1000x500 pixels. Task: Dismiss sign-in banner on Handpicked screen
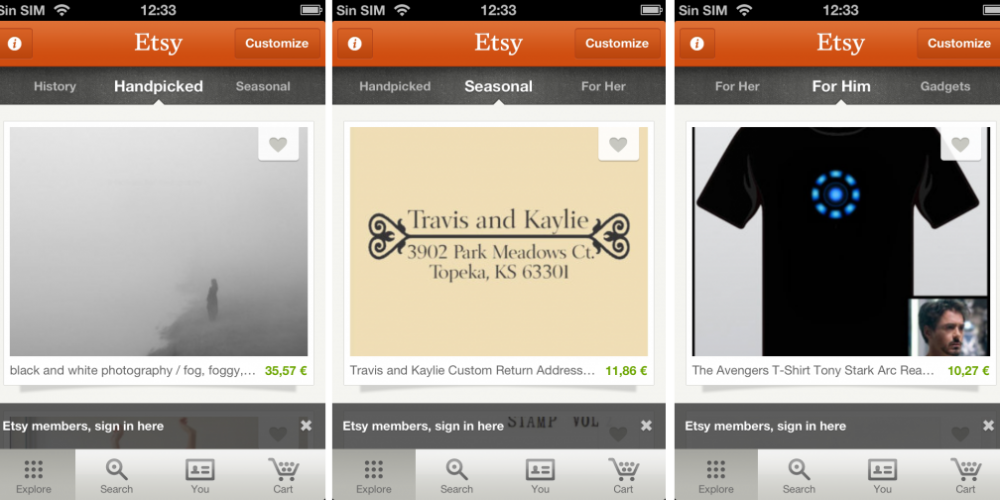306,425
